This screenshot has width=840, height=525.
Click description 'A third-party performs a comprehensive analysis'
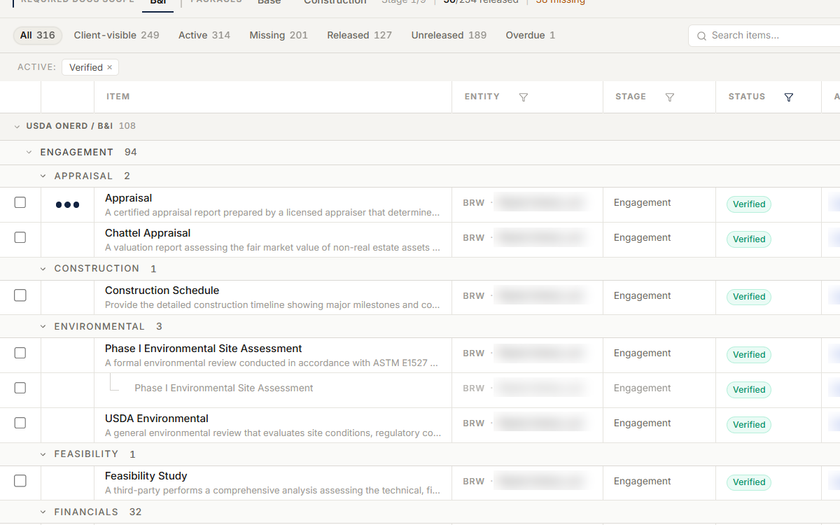tap(272, 491)
